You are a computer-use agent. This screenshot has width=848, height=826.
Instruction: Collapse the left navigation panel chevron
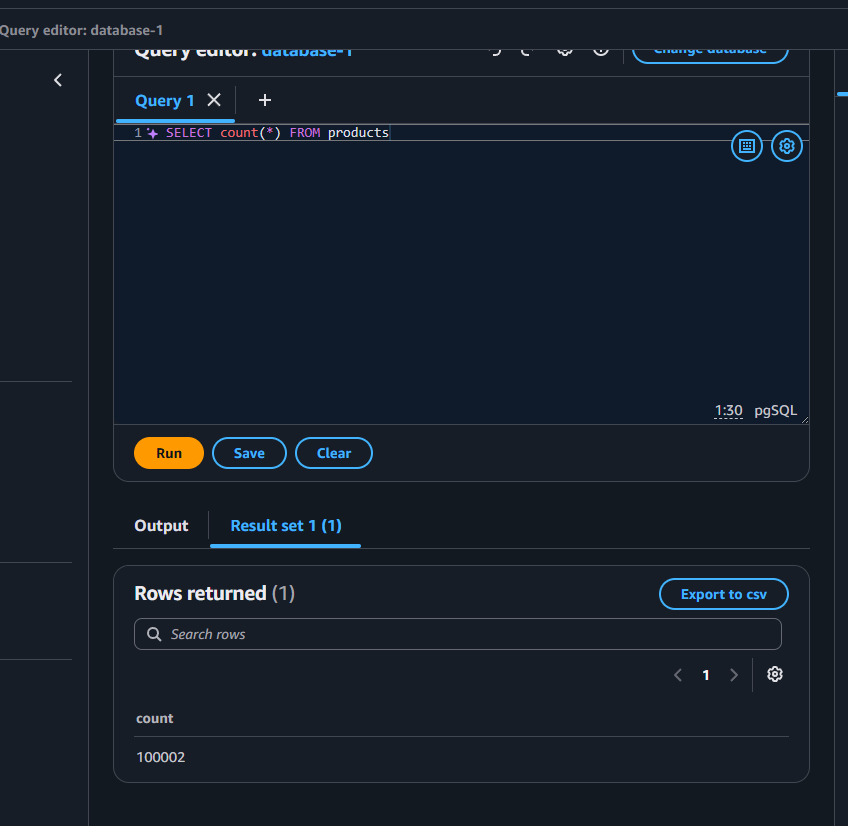58,80
